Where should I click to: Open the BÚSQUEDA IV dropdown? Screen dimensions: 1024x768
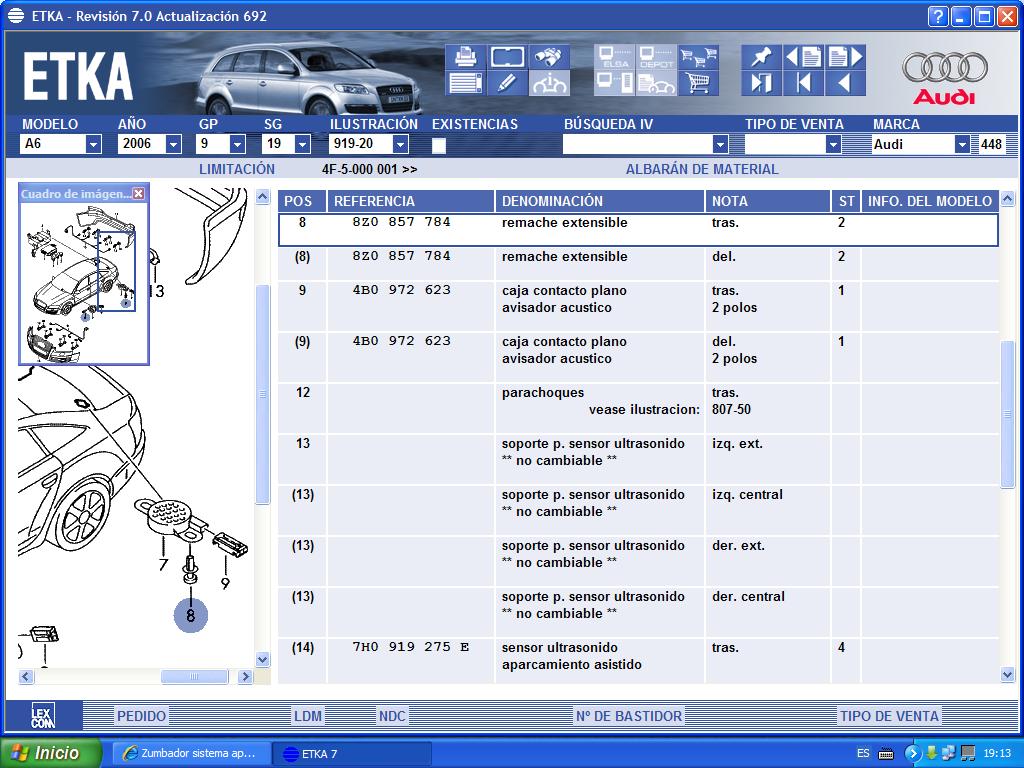[x=720, y=144]
